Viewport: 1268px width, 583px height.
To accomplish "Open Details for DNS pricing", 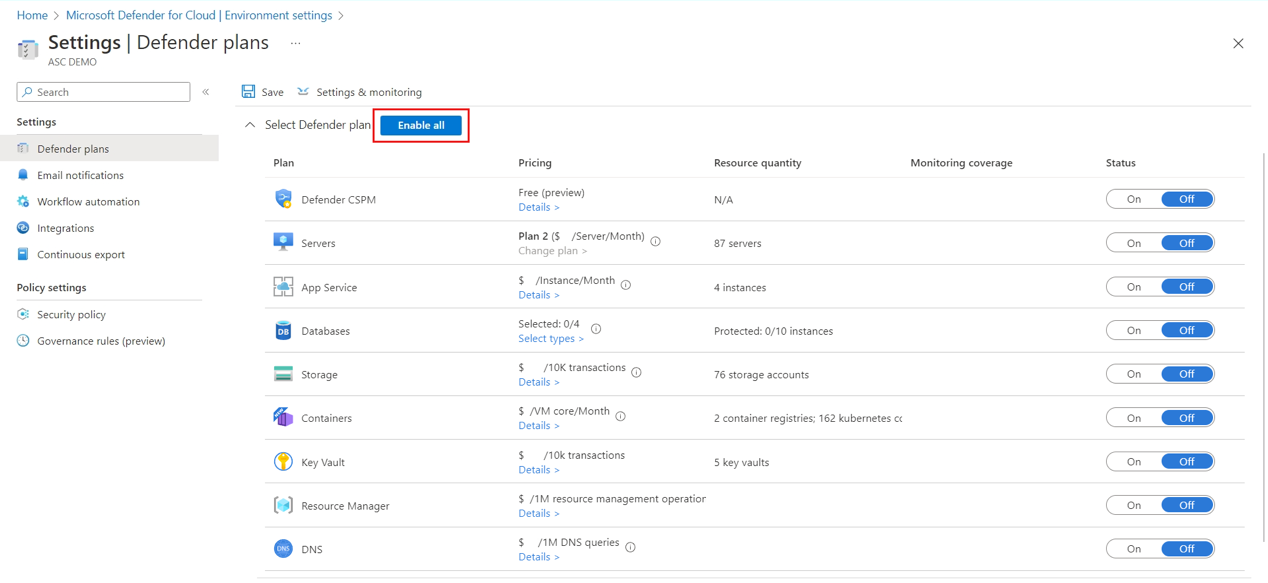I will (x=539, y=557).
